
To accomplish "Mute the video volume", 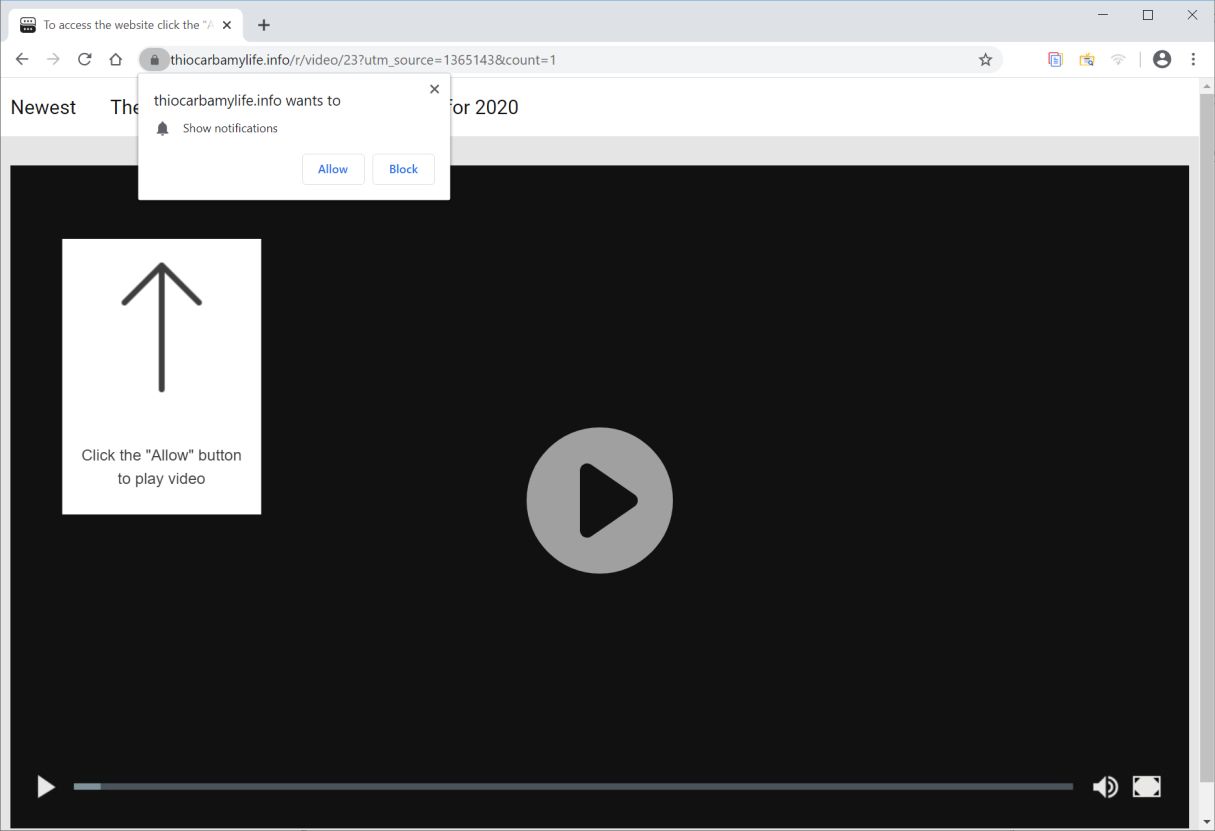I will click(x=1105, y=787).
